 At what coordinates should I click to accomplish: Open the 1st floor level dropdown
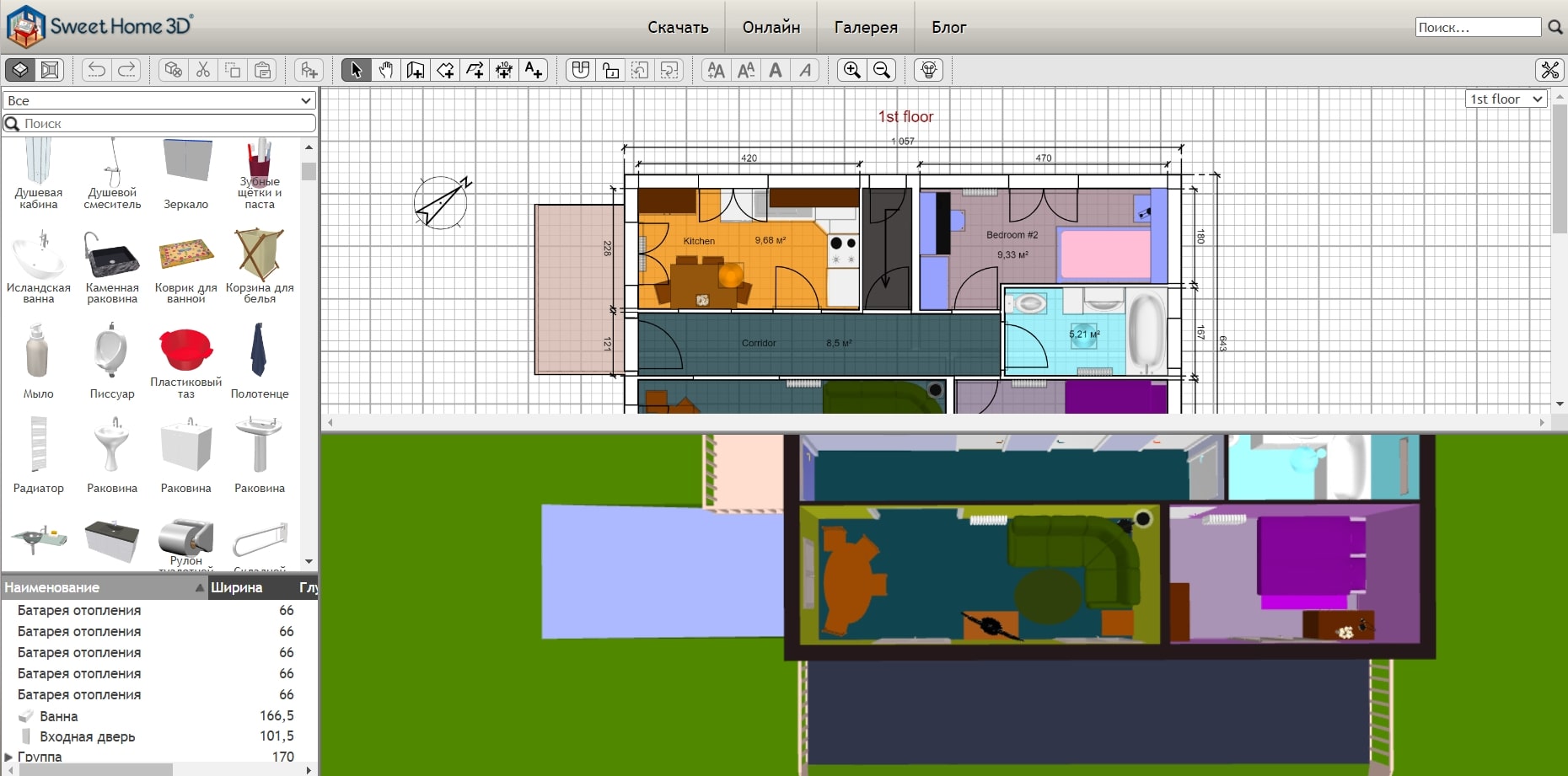click(x=1506, y=99)
